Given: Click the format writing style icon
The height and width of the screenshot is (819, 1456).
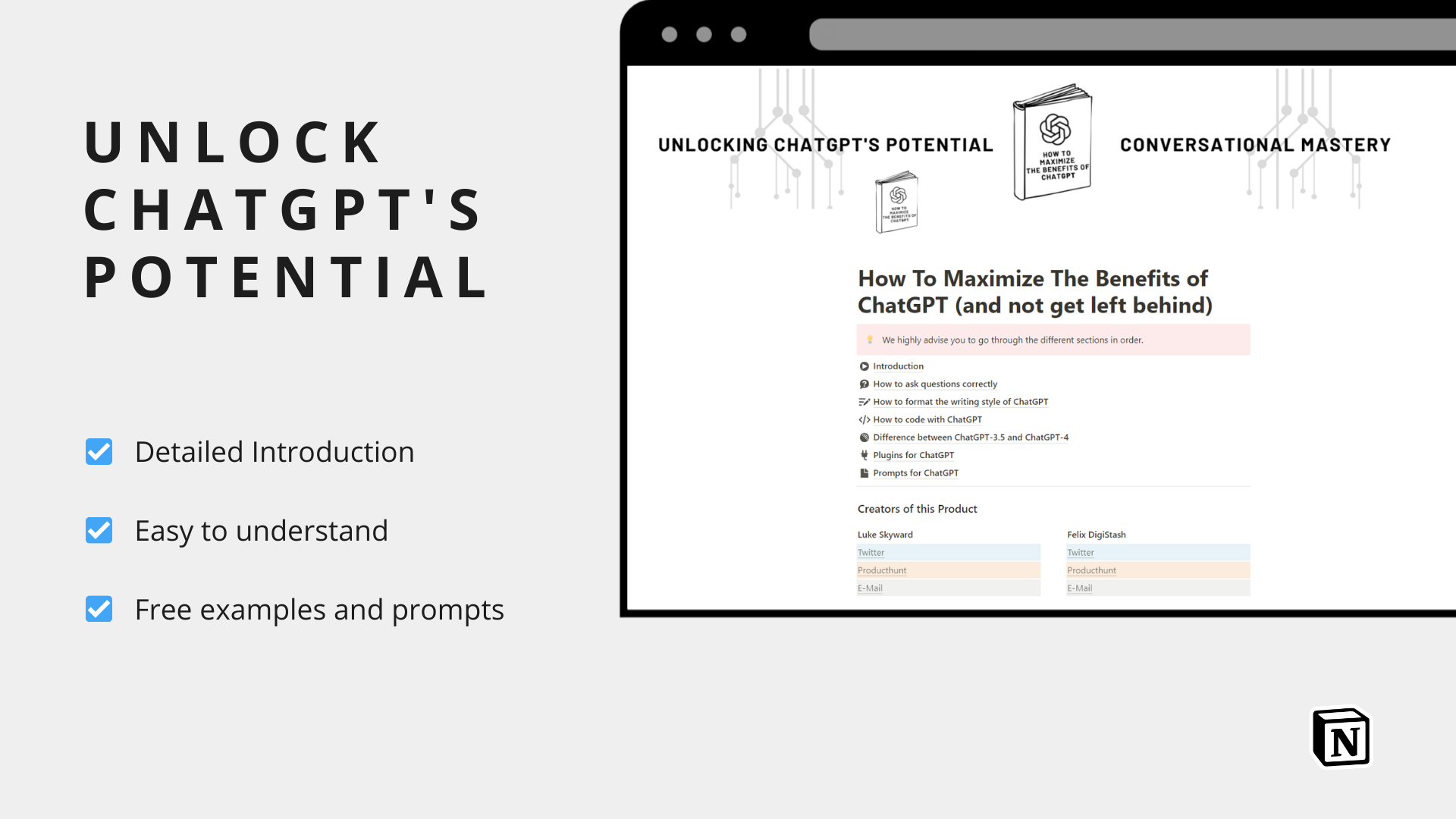Looking at the screenshot, I should coord(862,401).
